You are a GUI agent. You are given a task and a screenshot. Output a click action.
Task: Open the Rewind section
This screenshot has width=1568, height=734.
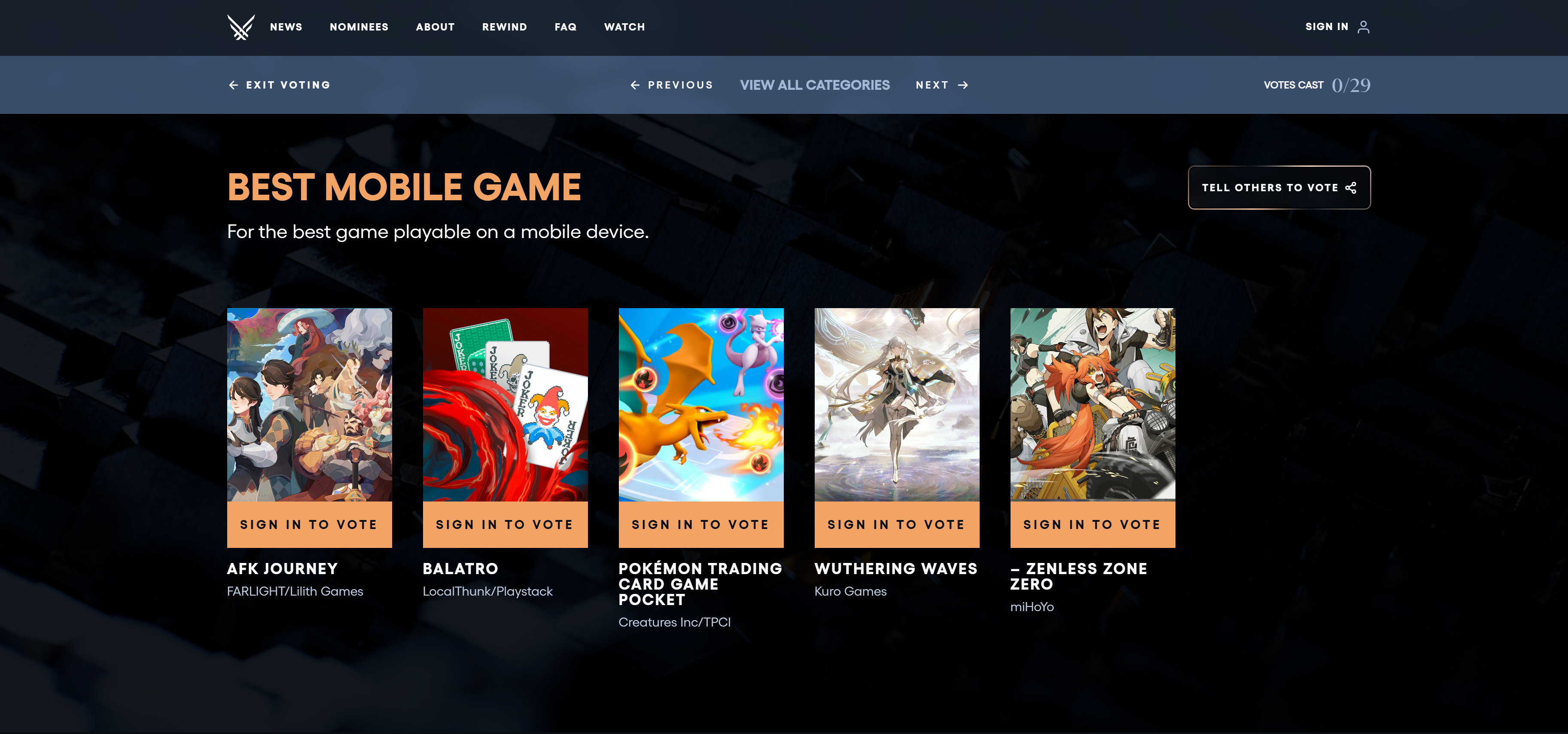pos(504,27)
